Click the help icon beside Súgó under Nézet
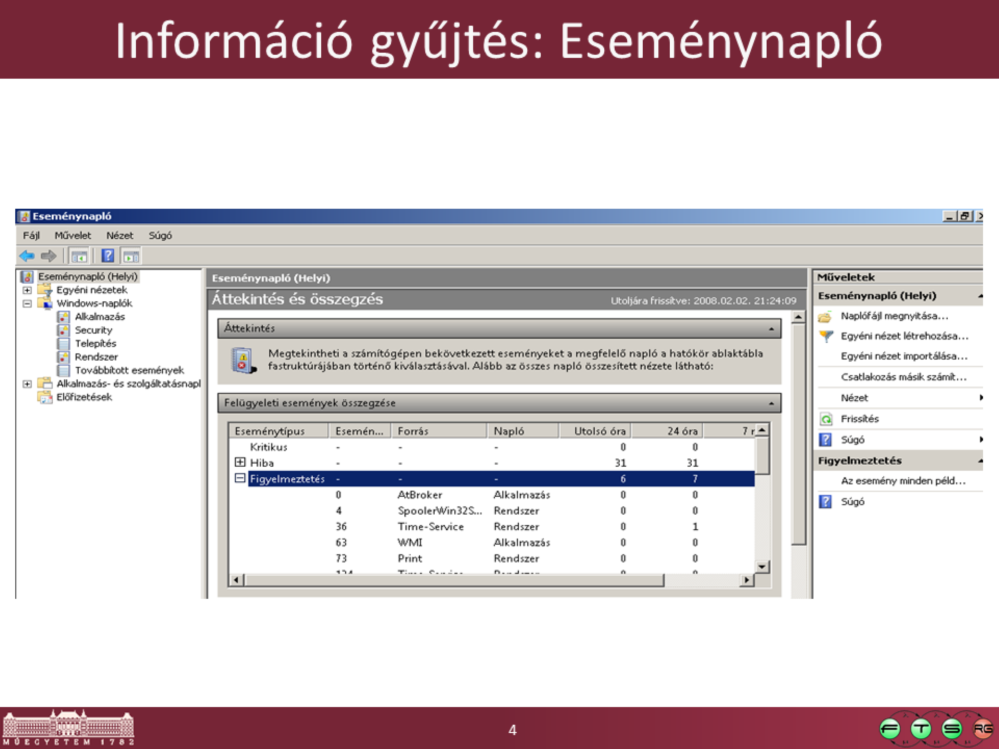The height and width of the screenshot is (749, 999). 826,439
